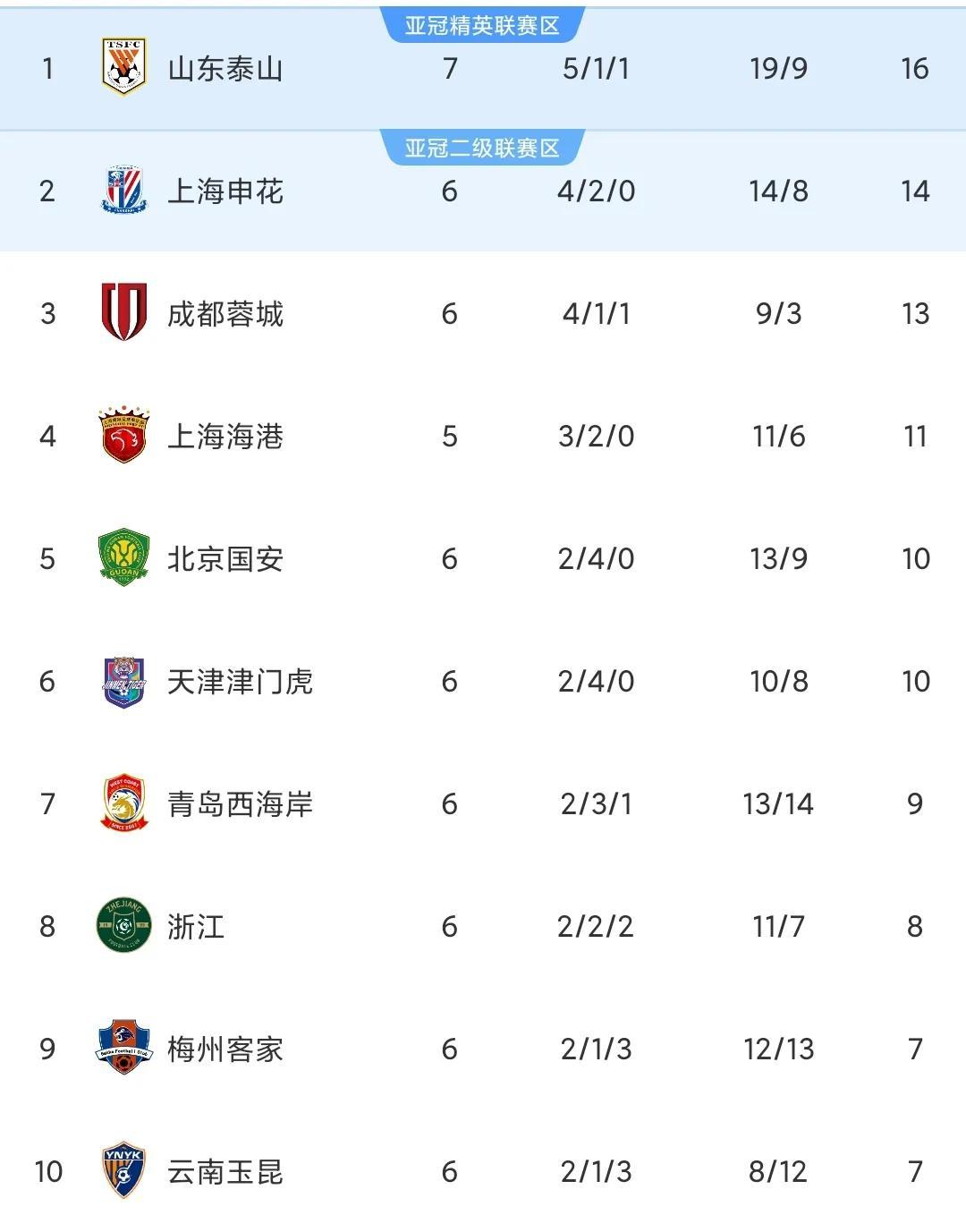Select the 成都蓉城 points value 13
The width and height of the screenshot is (966, 1232).
(915, 313)
